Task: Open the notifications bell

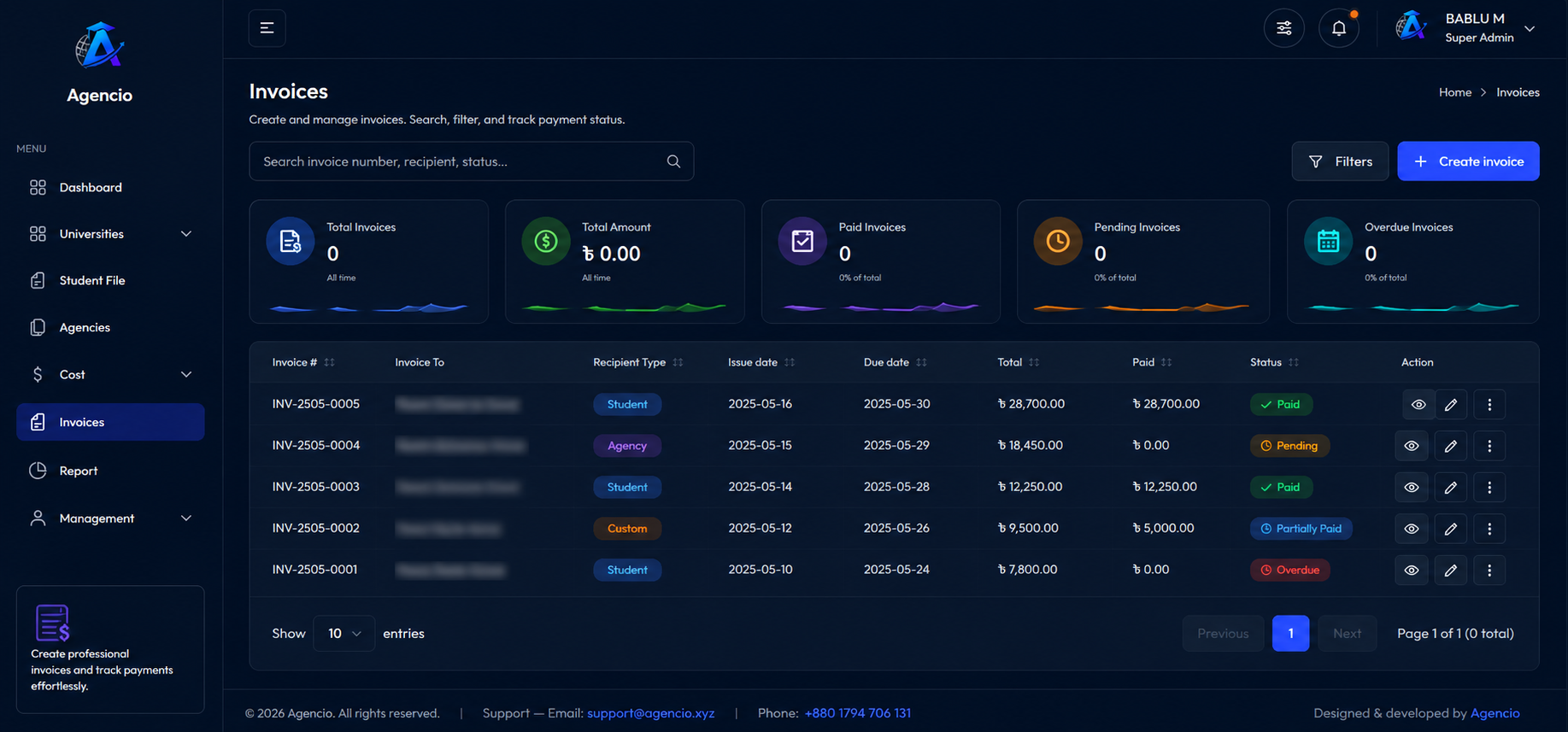Action: pyautogui.click(x=1338, y=28)
